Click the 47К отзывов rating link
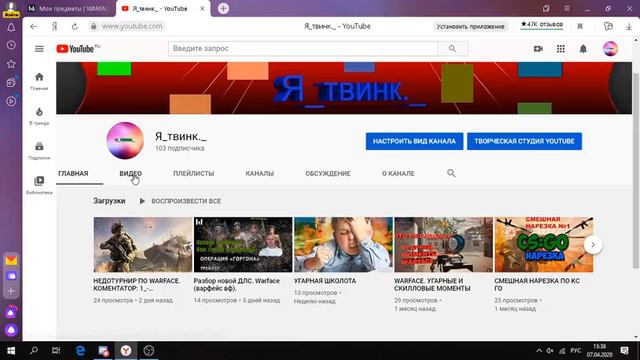The image size is (640, 360). pyautogui.click(x=542, y=24)
